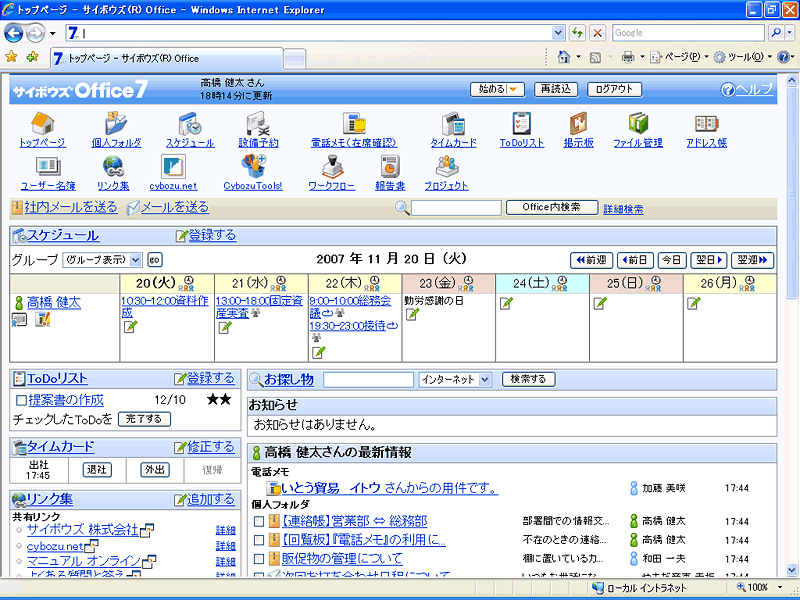Check the 提案書の作成 ToDo checkbox
The image size is (800, 600).
(x=21, y=401)
